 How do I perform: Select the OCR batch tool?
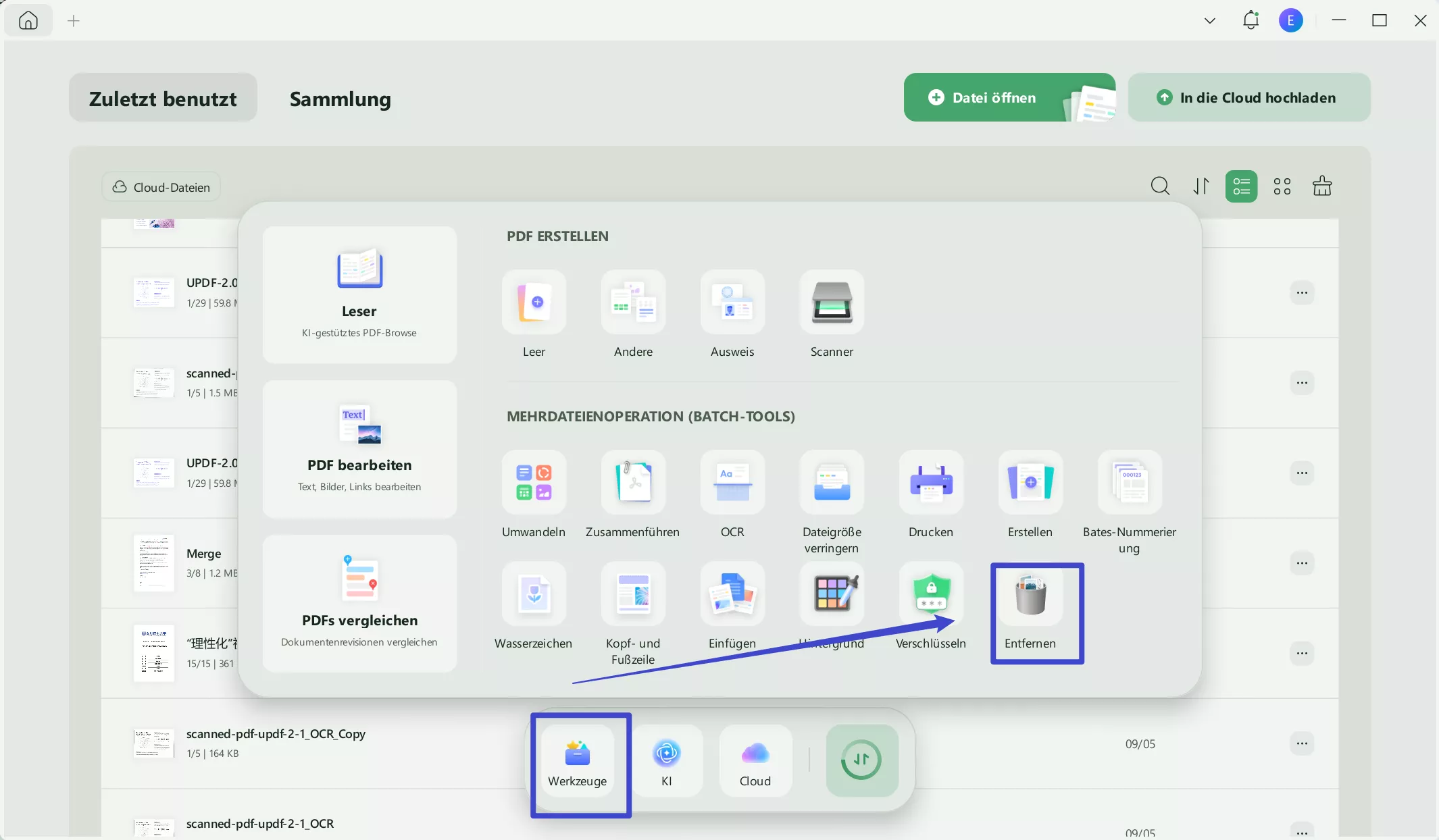click(732, 483)
